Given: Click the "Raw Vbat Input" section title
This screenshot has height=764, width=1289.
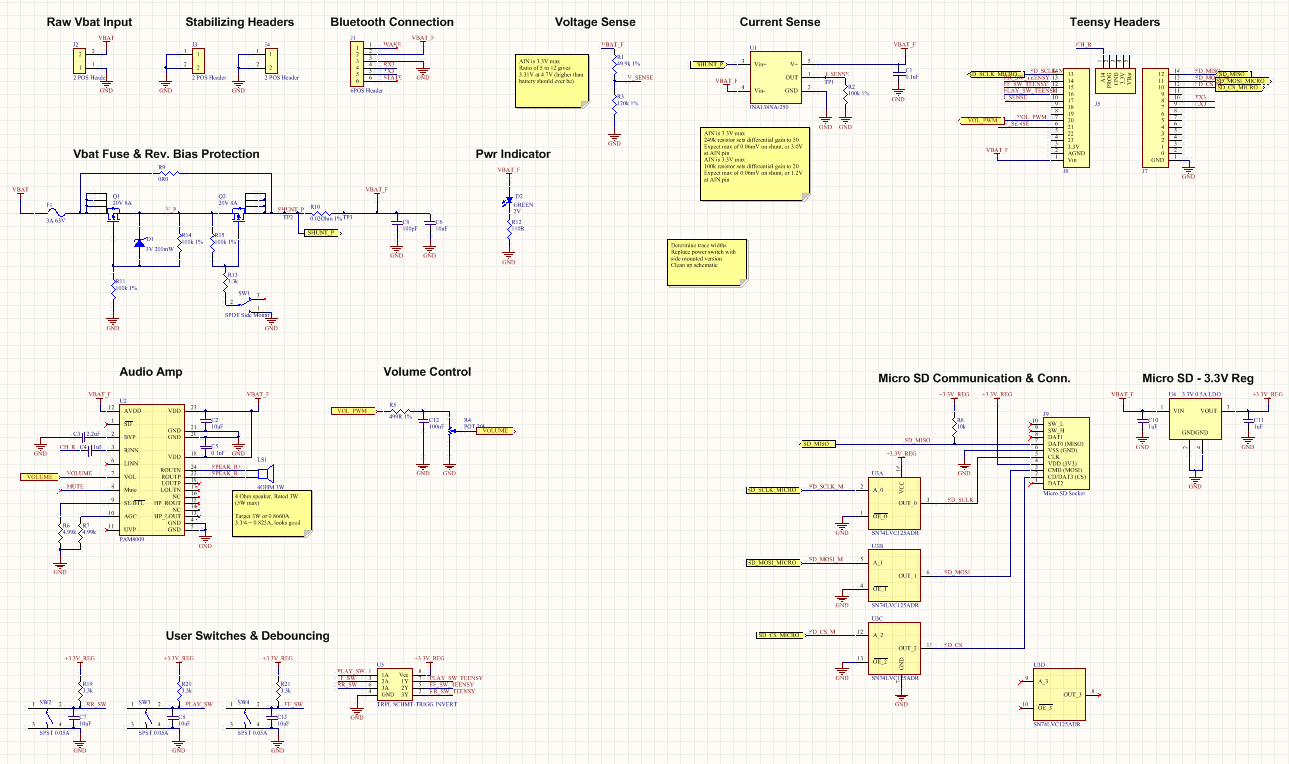Looking at the screenshot, I should [89, 22].
